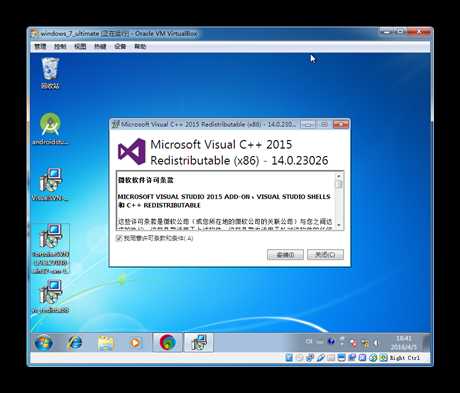The image size is (460, 393).
Task: Open Windows Media Player from the taskbar
Action: point(135,343)
